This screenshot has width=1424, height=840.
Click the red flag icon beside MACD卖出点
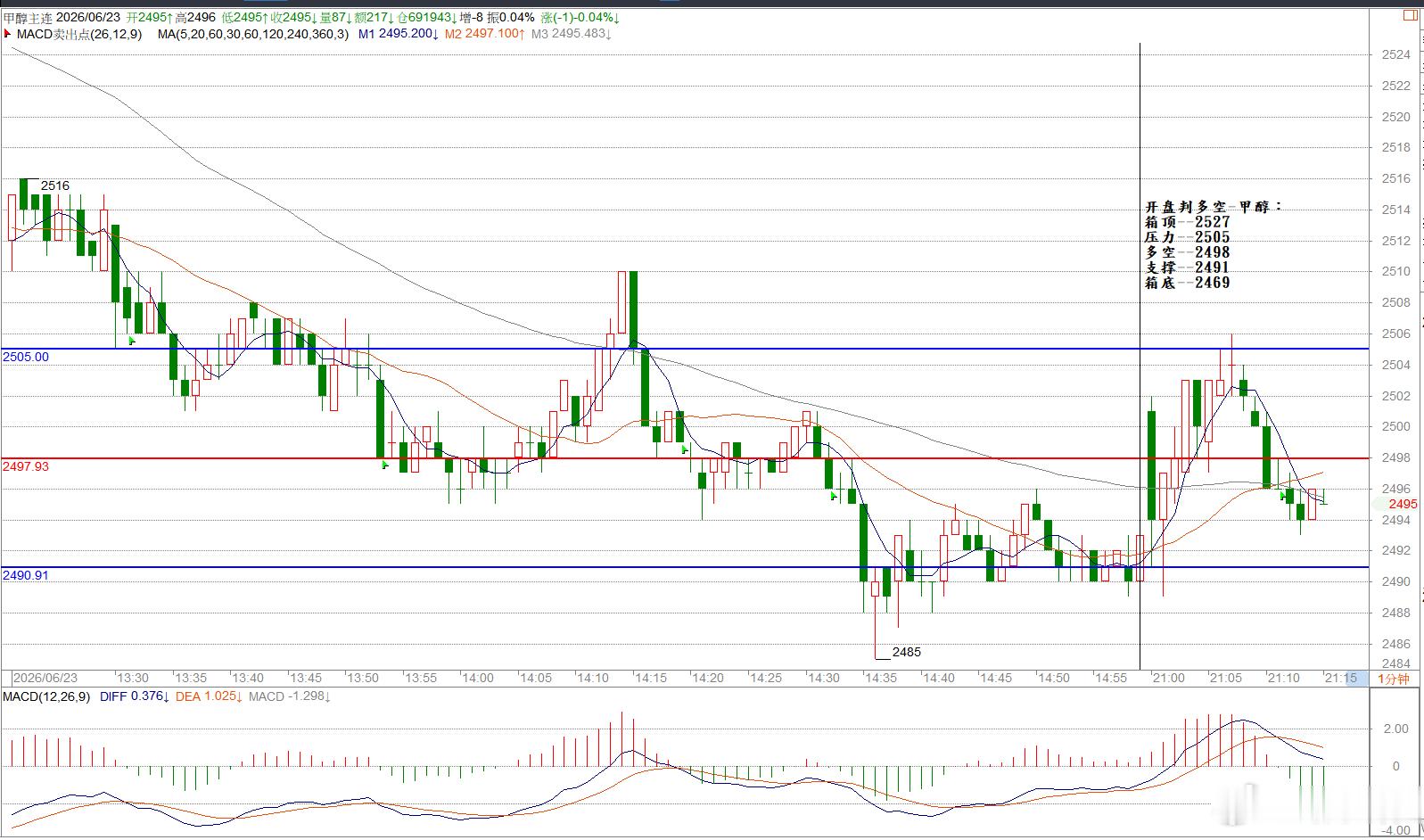(7, 33)
